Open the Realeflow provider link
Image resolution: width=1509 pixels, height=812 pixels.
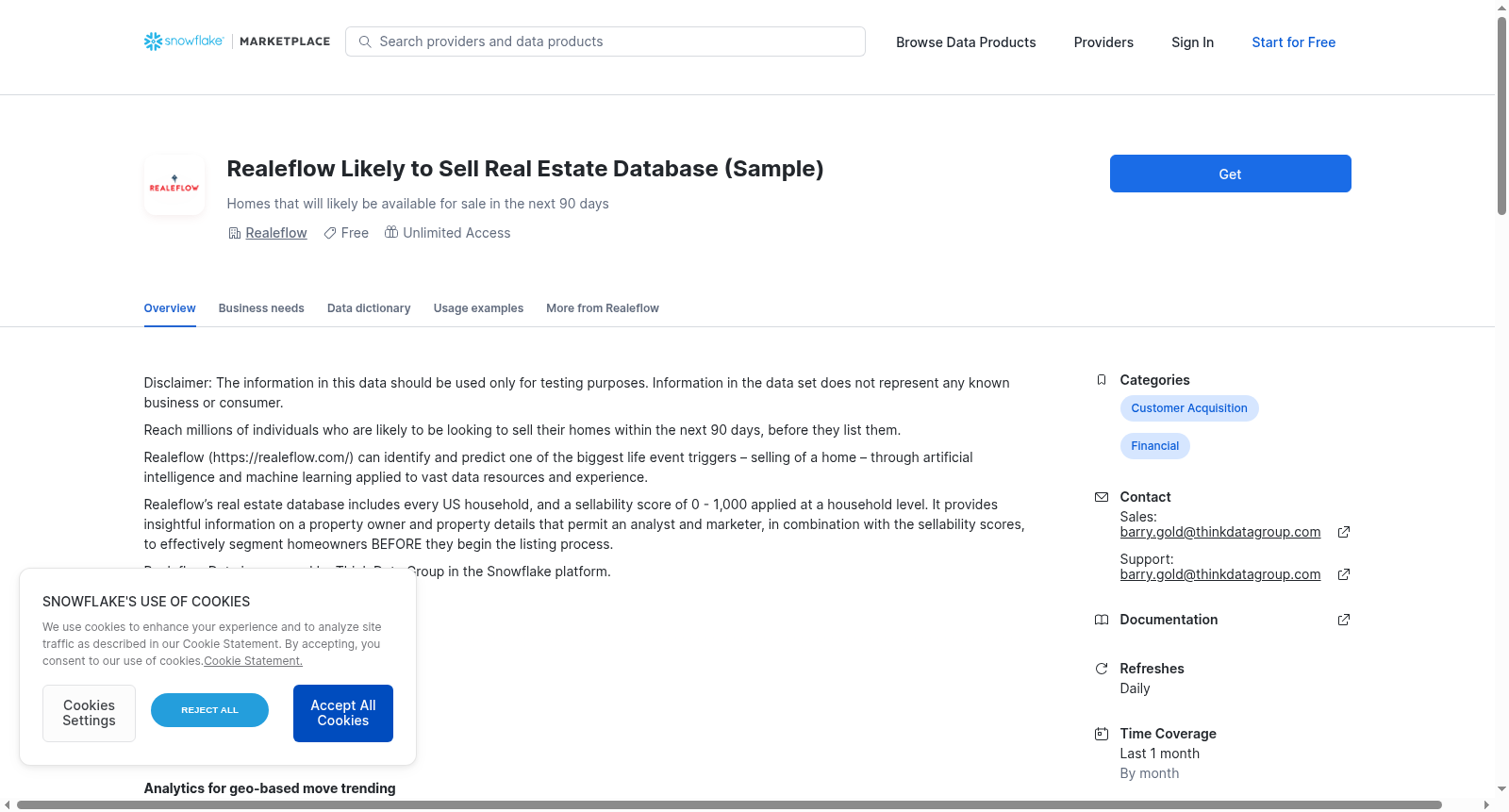(276, 233)
